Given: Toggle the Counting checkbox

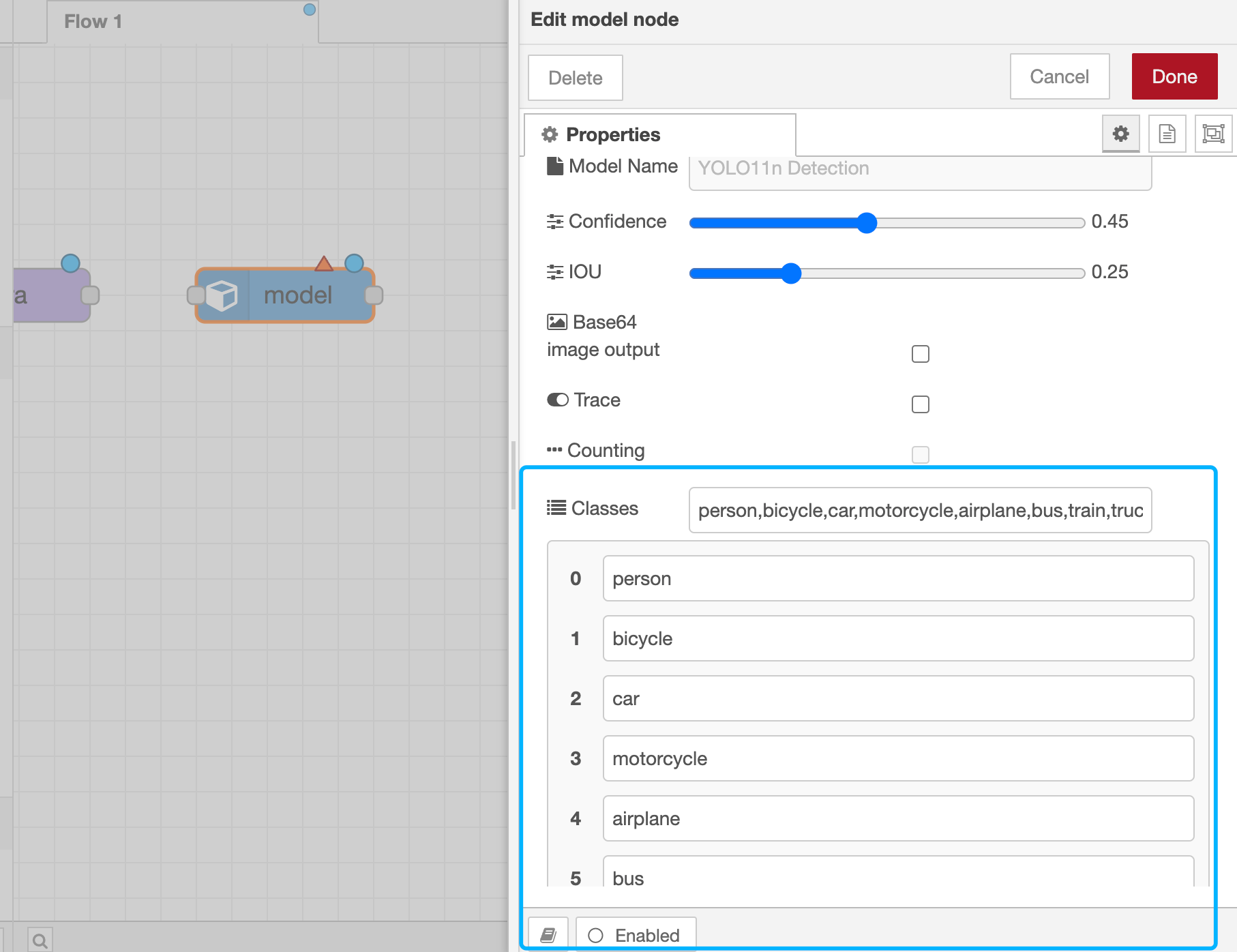Looking at the screenshot, I should pyautogui.click(x=920, y=454).
